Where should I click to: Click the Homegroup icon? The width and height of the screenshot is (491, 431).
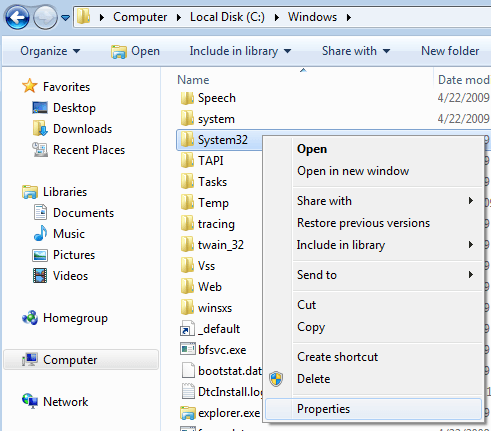30,318
